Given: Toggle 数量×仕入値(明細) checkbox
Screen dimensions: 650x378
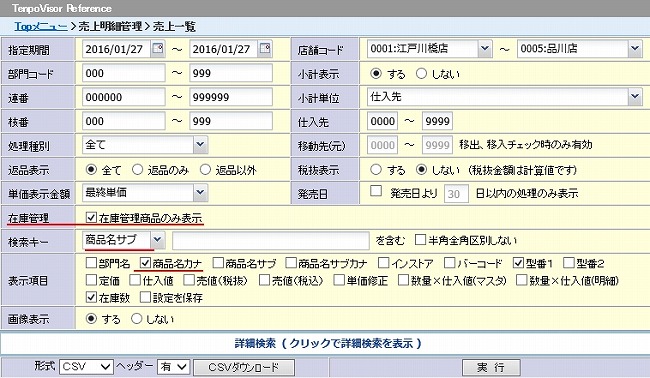Looking at the screenshot, I should coord(521,280).
